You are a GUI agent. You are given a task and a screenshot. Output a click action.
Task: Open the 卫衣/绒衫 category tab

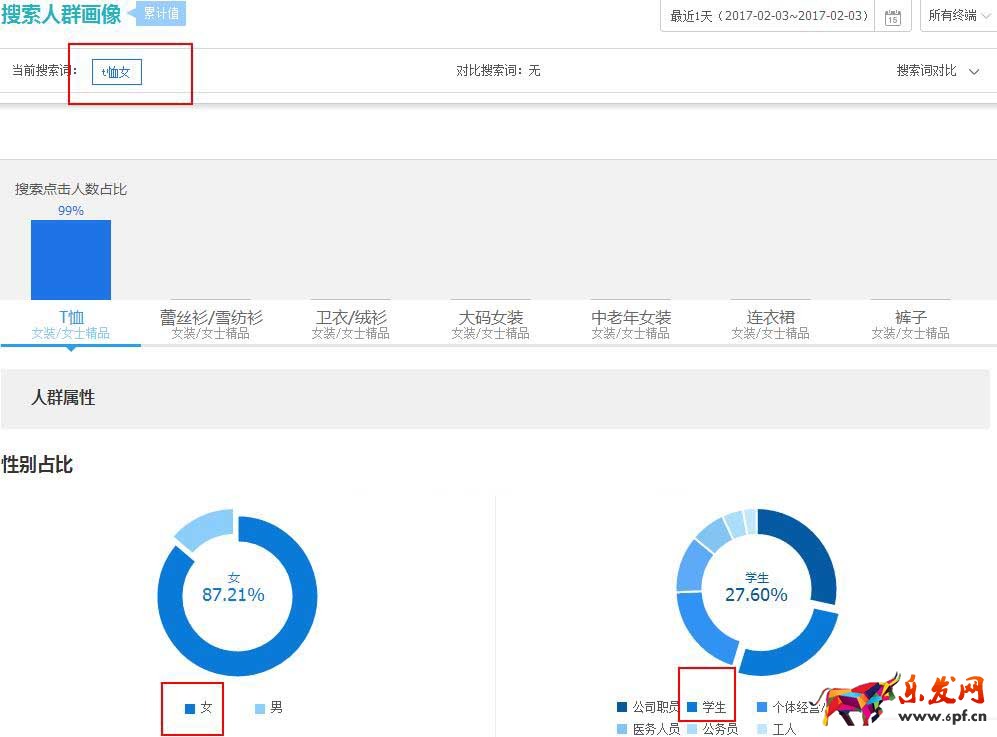(x=350, y=324)
